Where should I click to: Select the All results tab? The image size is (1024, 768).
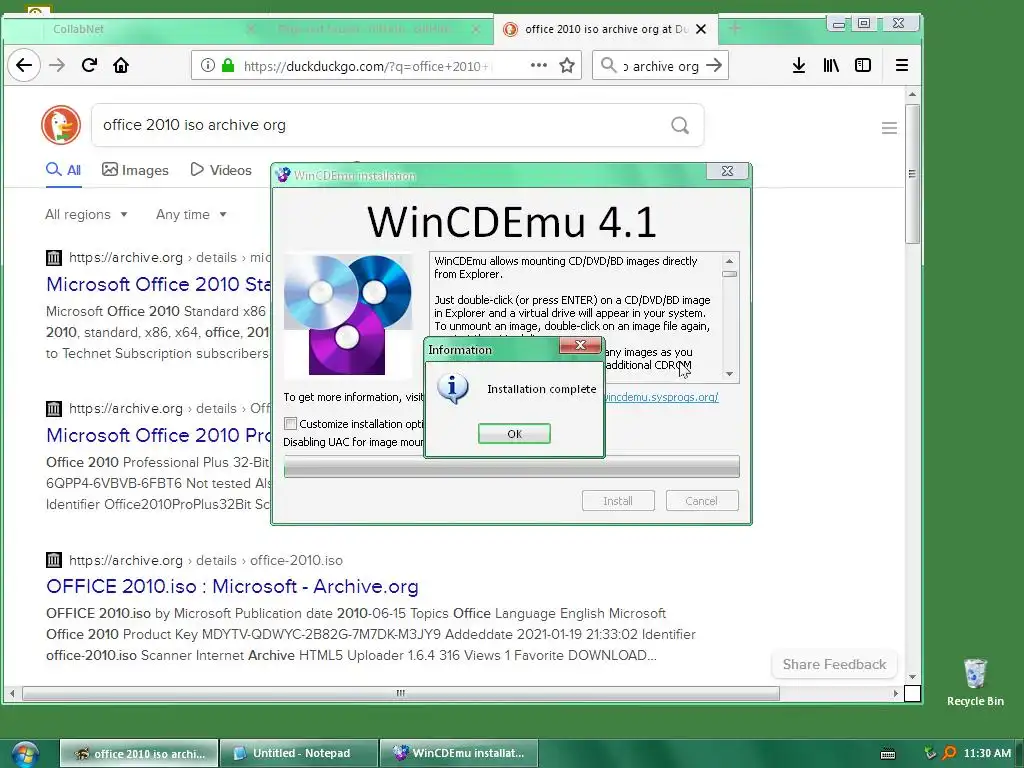click(x=63, y=170)
